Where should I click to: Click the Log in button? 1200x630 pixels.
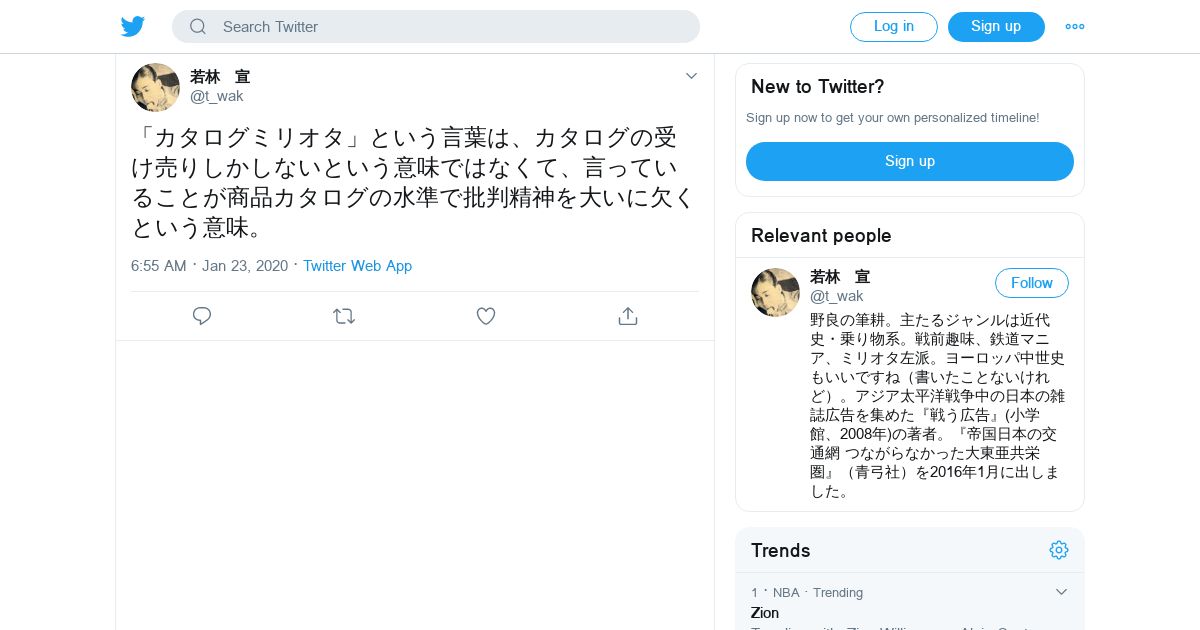point(894,27)
